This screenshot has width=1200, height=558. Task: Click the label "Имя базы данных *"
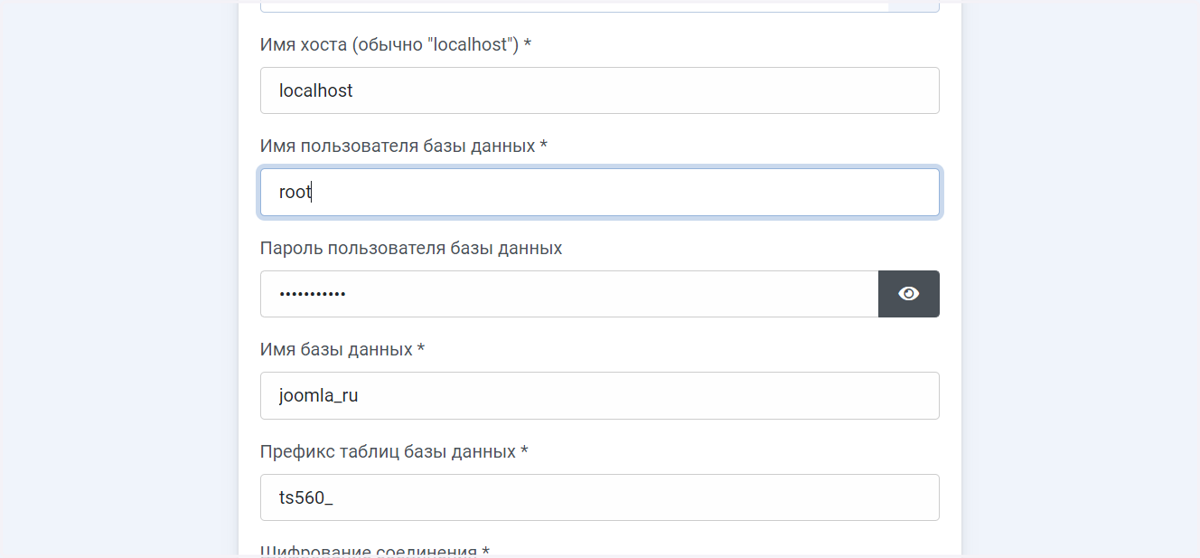[x=343, y=350]
